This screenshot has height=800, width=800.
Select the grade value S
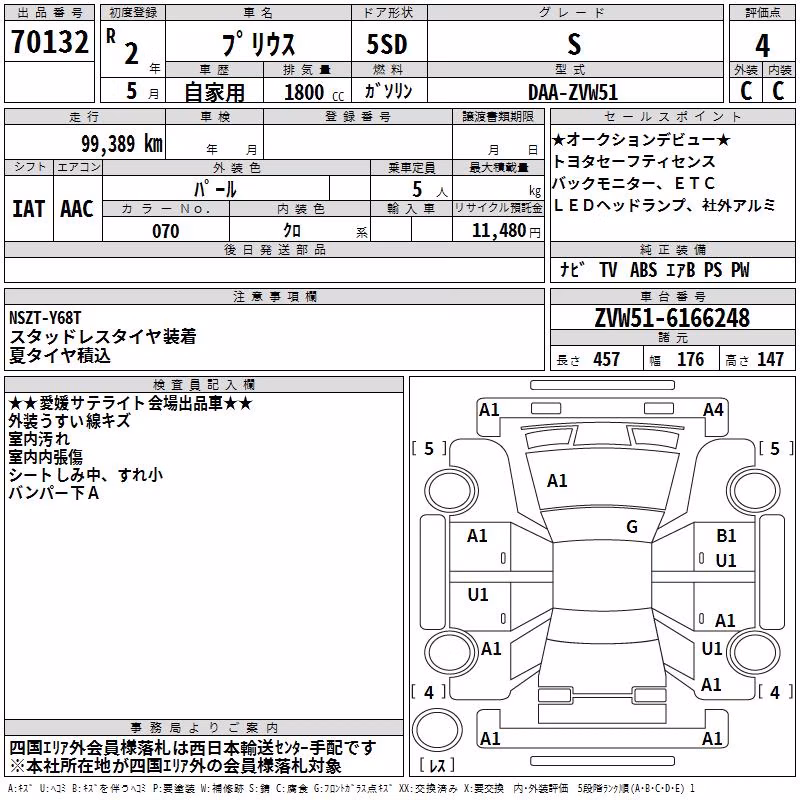[x=574, y=44]
